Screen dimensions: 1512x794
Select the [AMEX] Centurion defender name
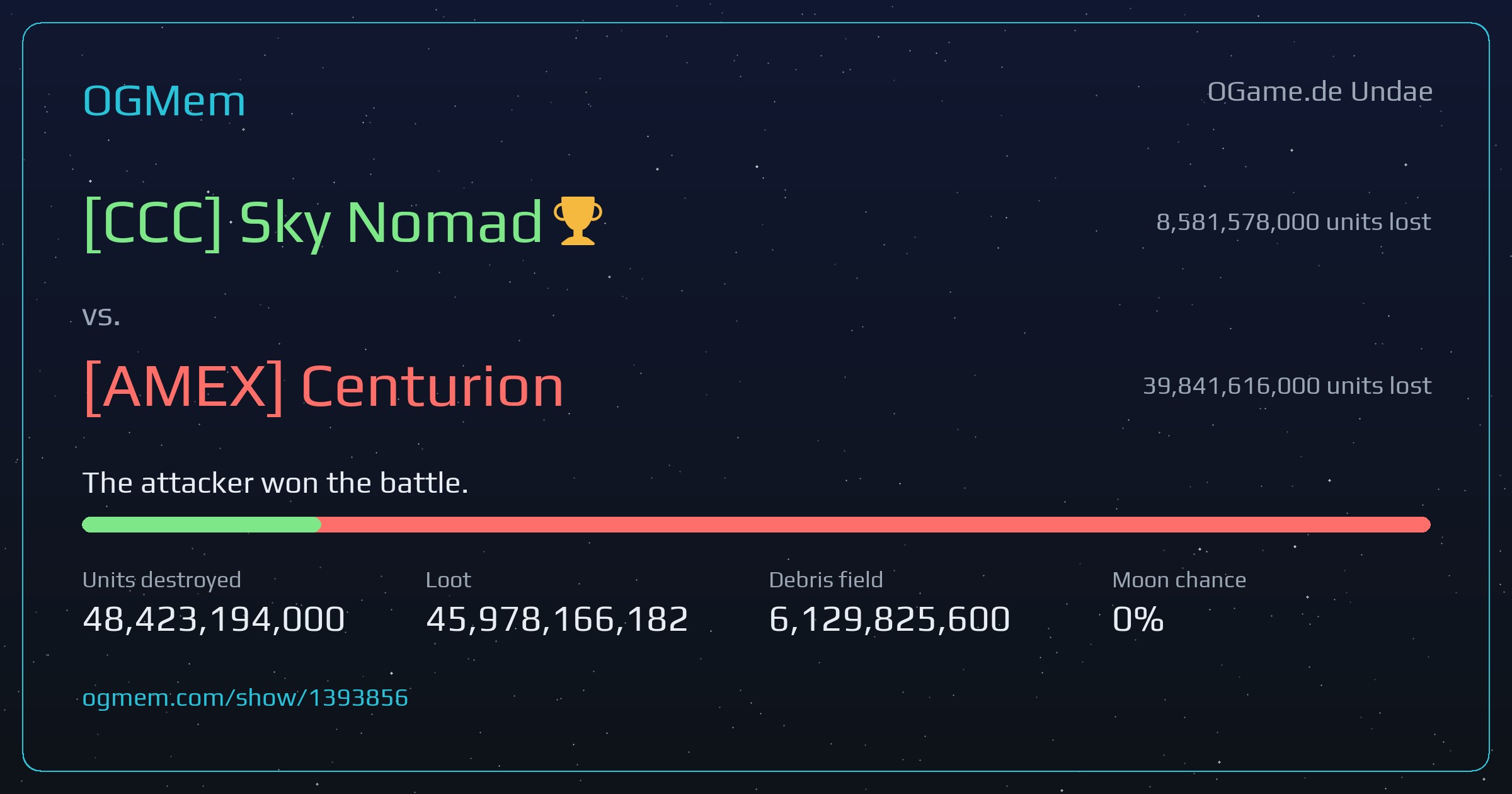(x=323, y=387)
